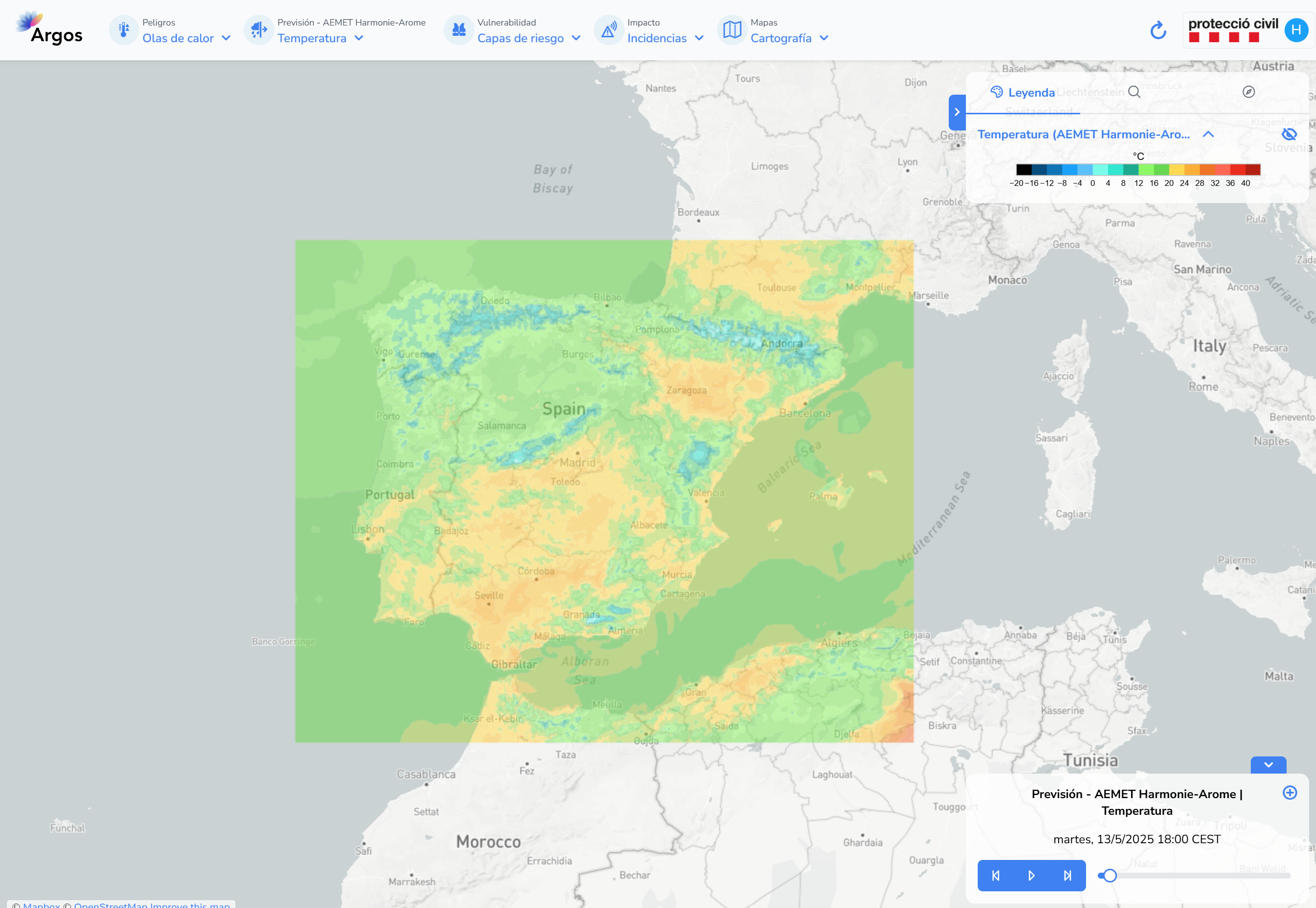The height and width of the screenshot is (908, 1316).
Task: Click the °C unit label in legend
Action: tap(1138, 156)
